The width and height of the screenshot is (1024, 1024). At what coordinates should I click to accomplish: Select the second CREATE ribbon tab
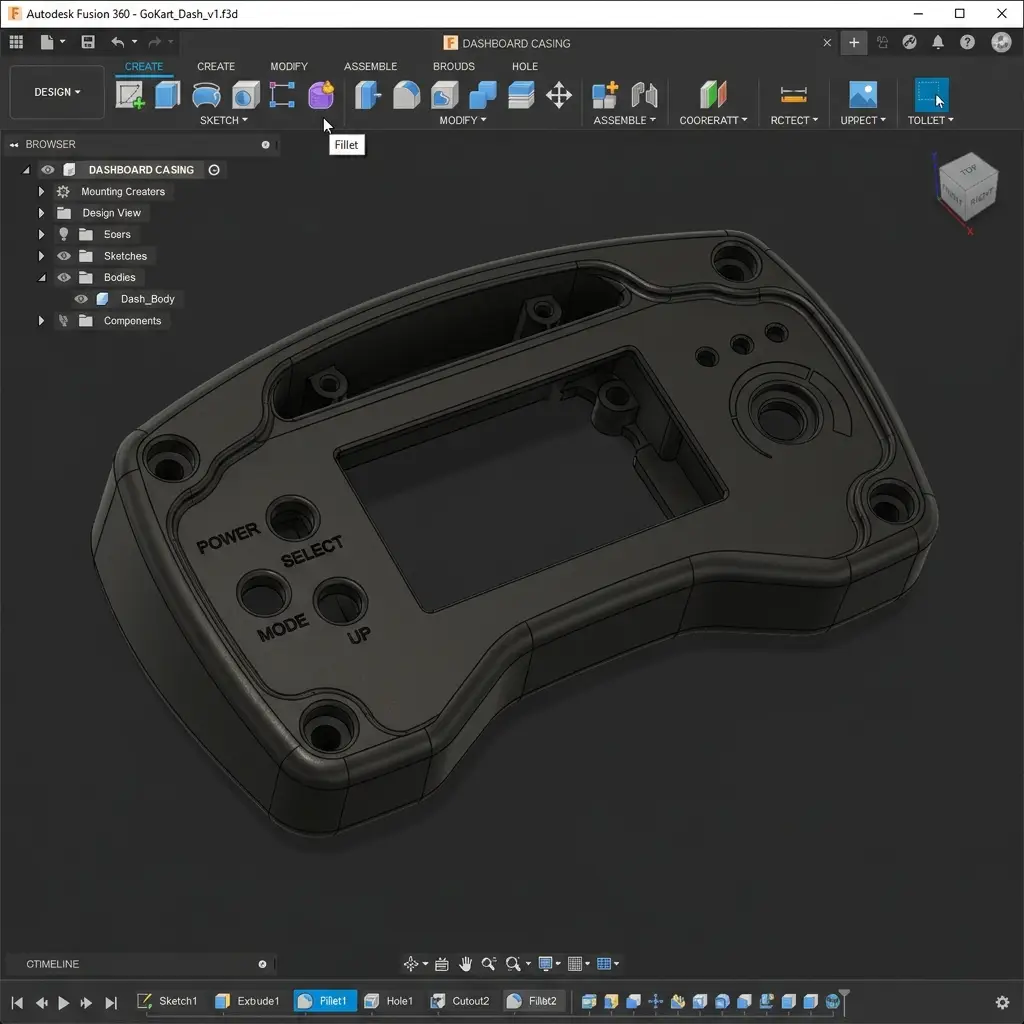tap(216, 67)
